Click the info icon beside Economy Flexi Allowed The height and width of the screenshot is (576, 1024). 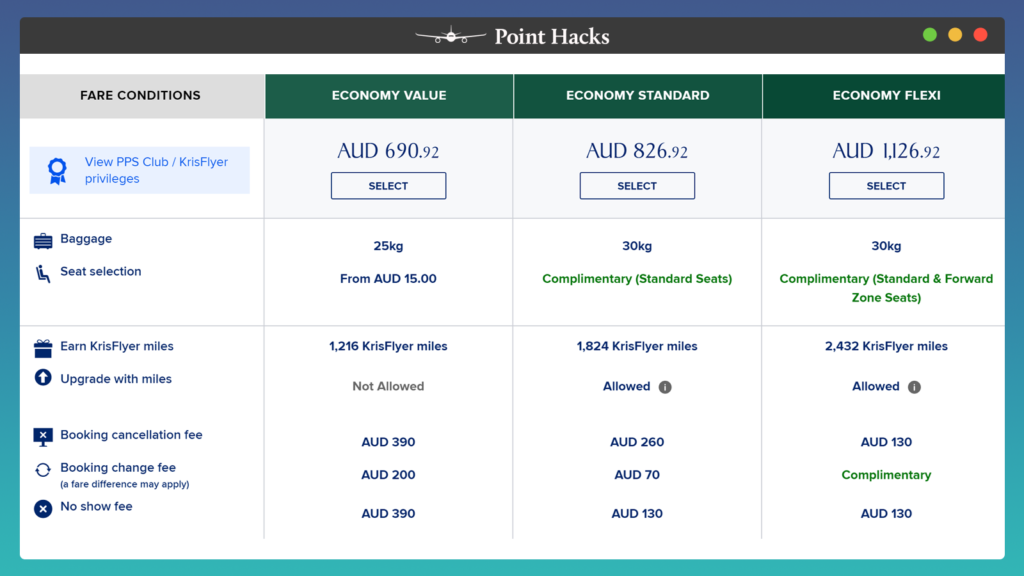pos(913,386)
